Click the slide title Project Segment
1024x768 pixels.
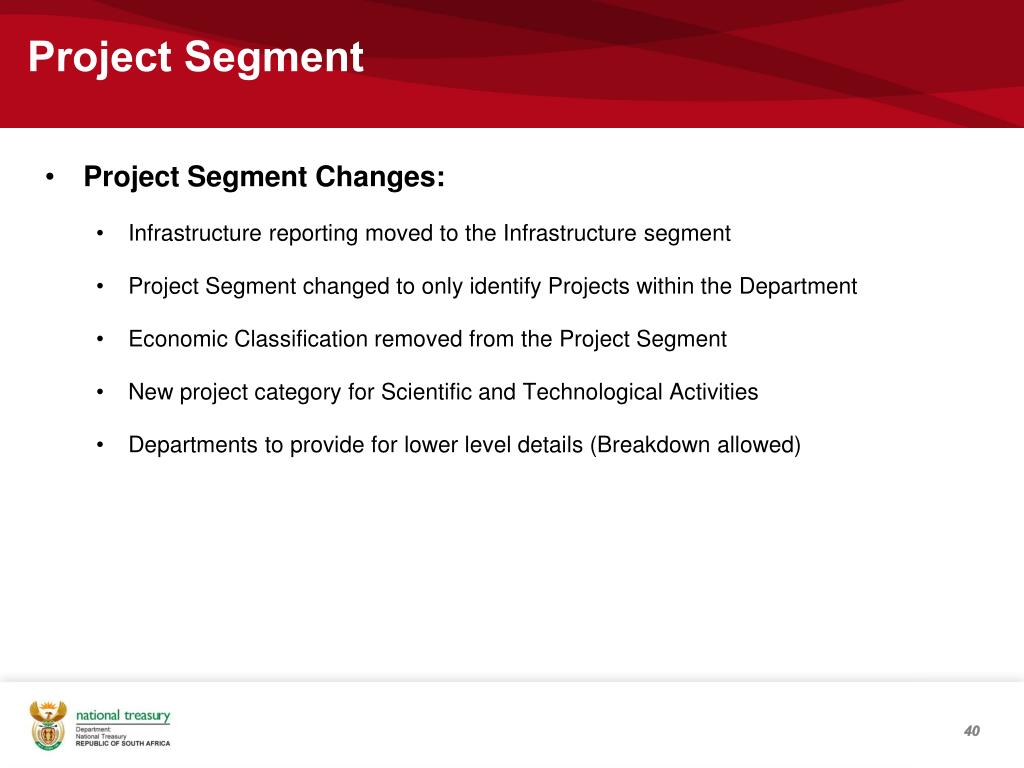195,57
